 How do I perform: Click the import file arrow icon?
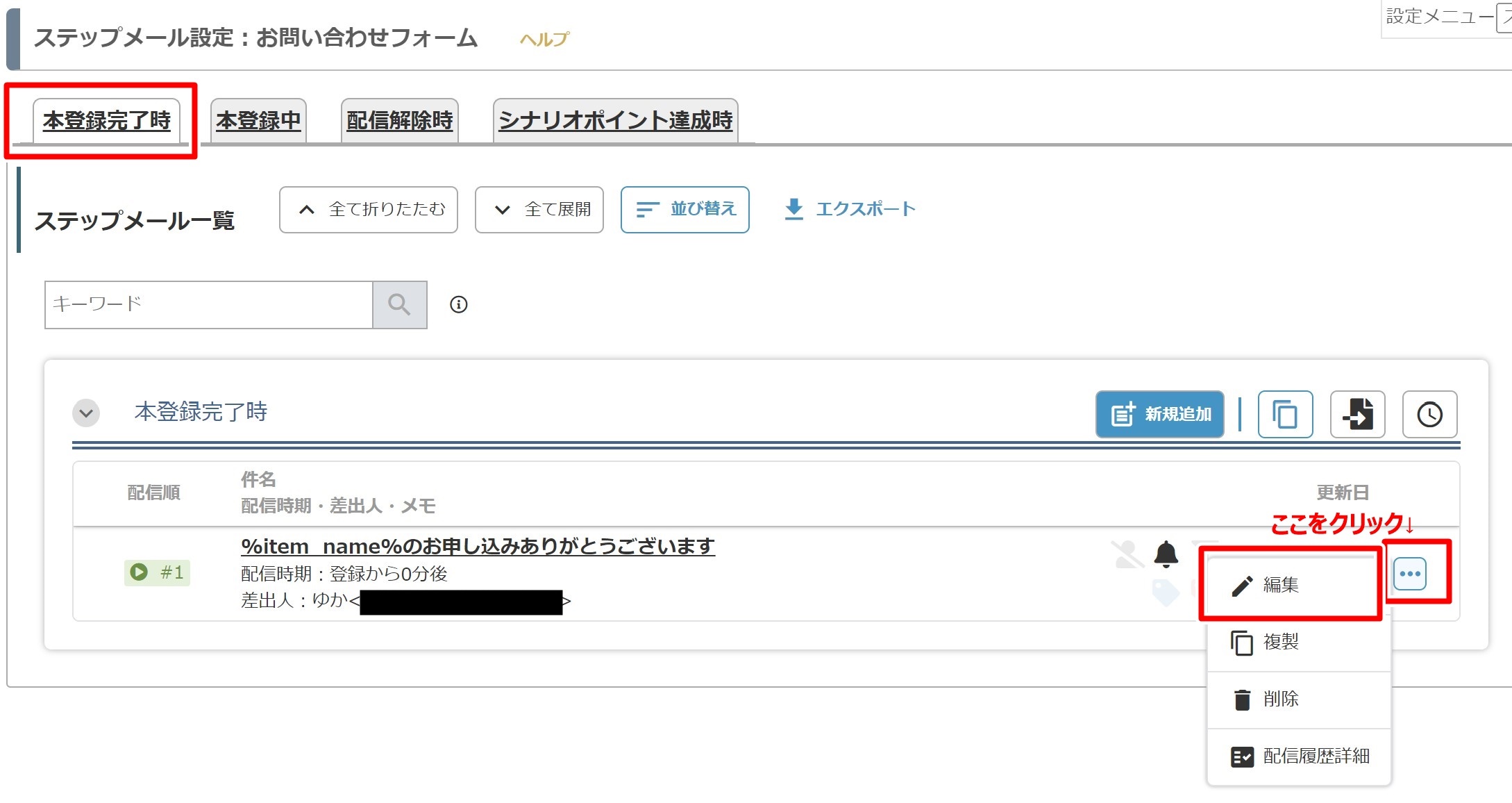click(1357, 414)
